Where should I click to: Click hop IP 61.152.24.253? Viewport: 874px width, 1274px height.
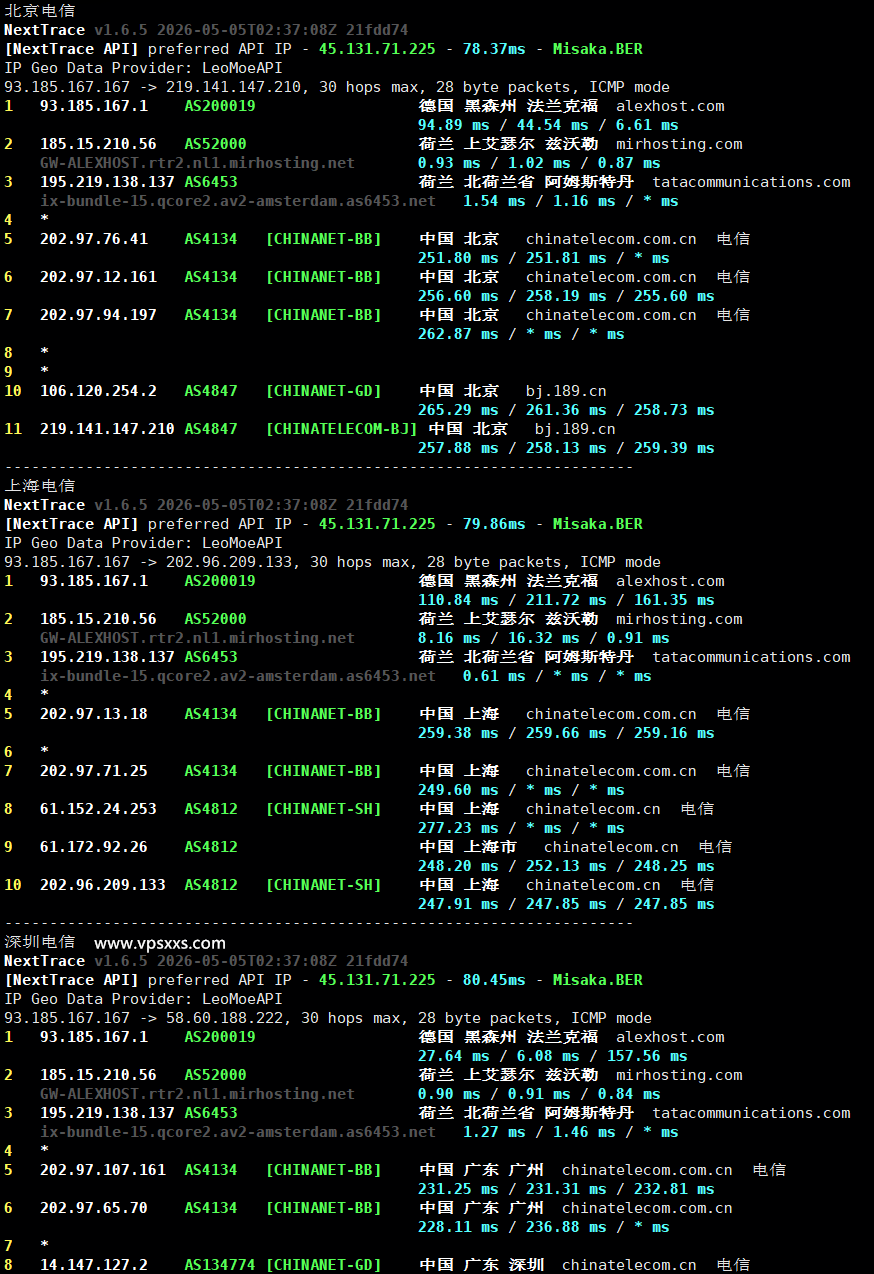pyautogui.click(x=98, y=809)
